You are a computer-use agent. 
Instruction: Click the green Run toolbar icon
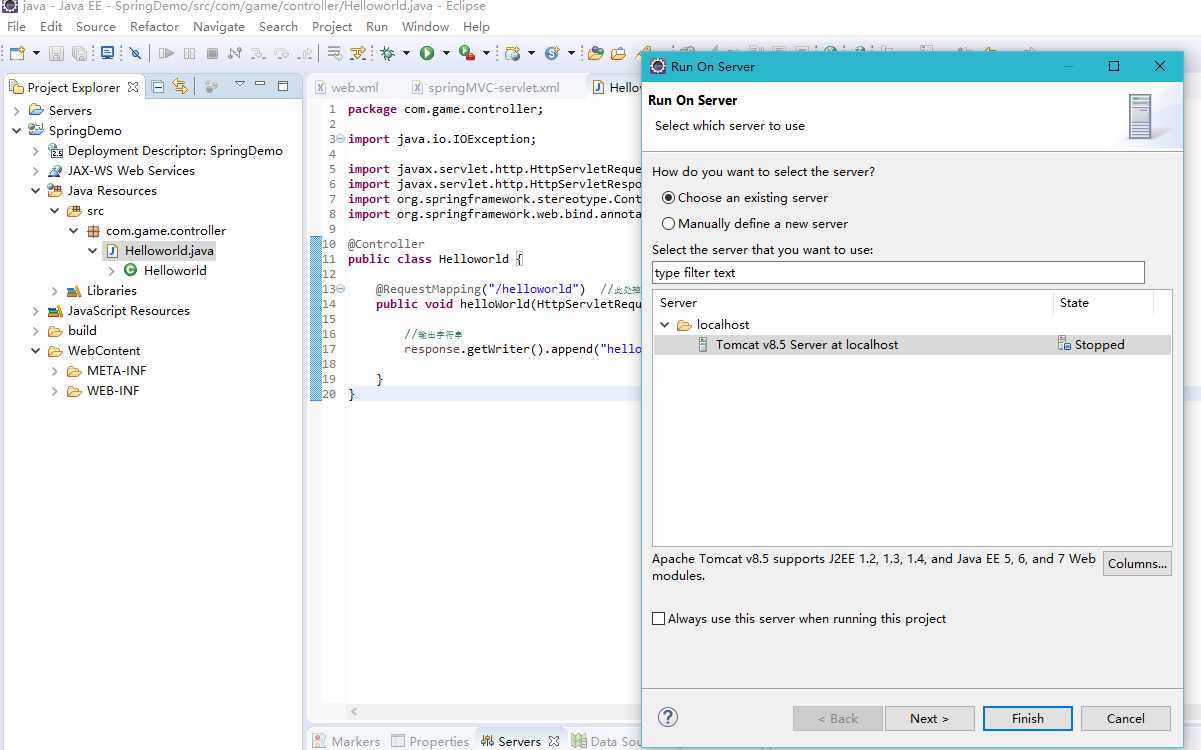click(x=426, y=53)
